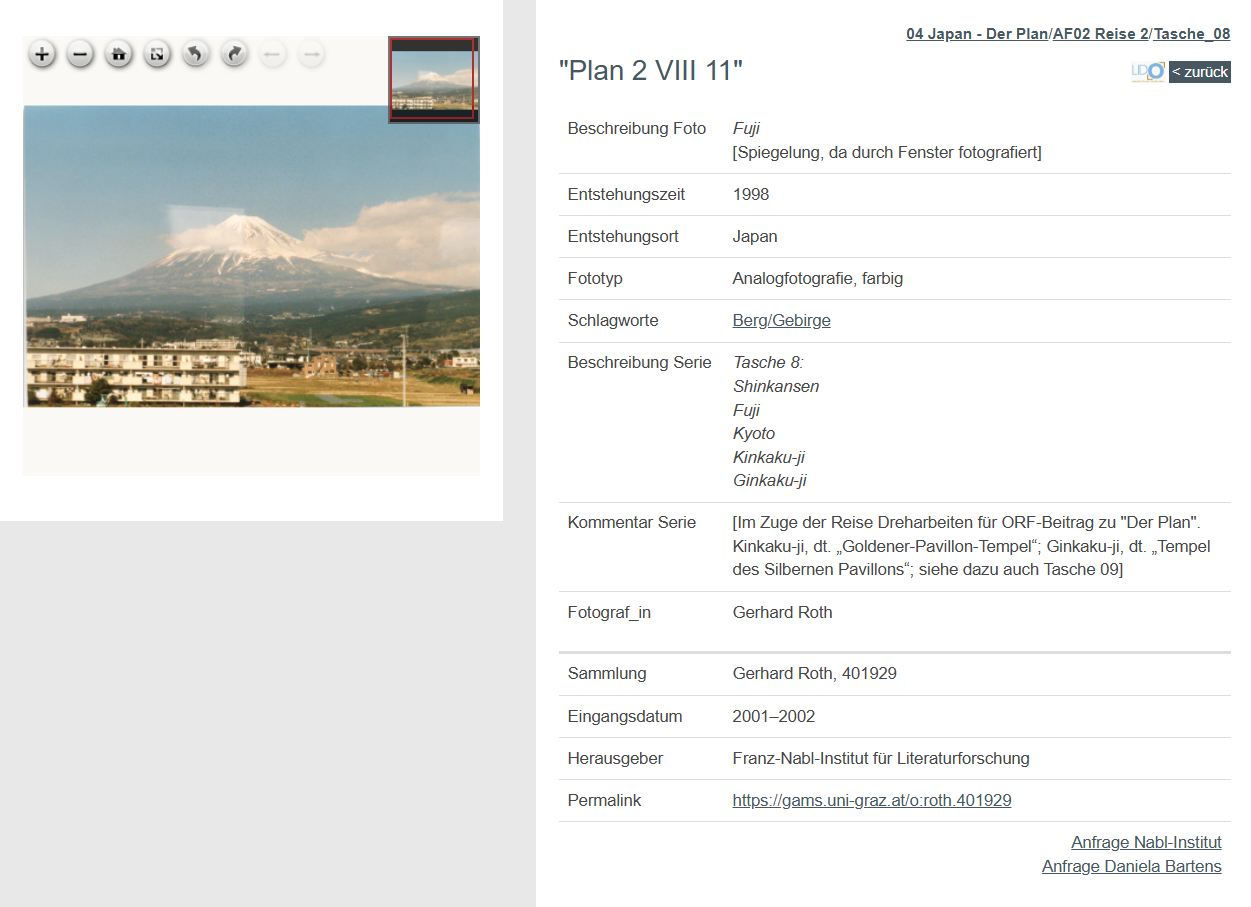
Task: Go to next image with right arrow
Action: pyautogui.click(x=311, y=54)
